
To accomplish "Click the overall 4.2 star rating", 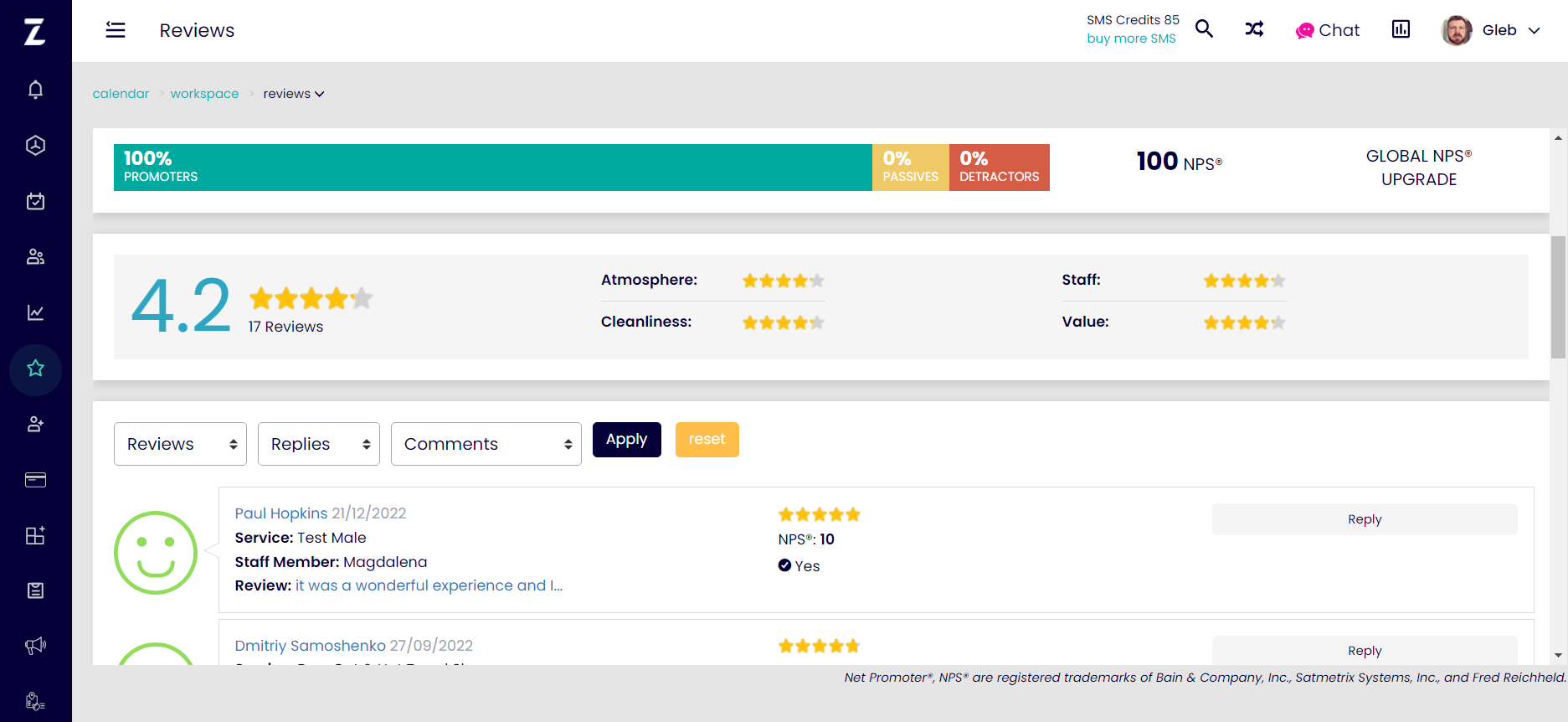I will click(311, 297).
